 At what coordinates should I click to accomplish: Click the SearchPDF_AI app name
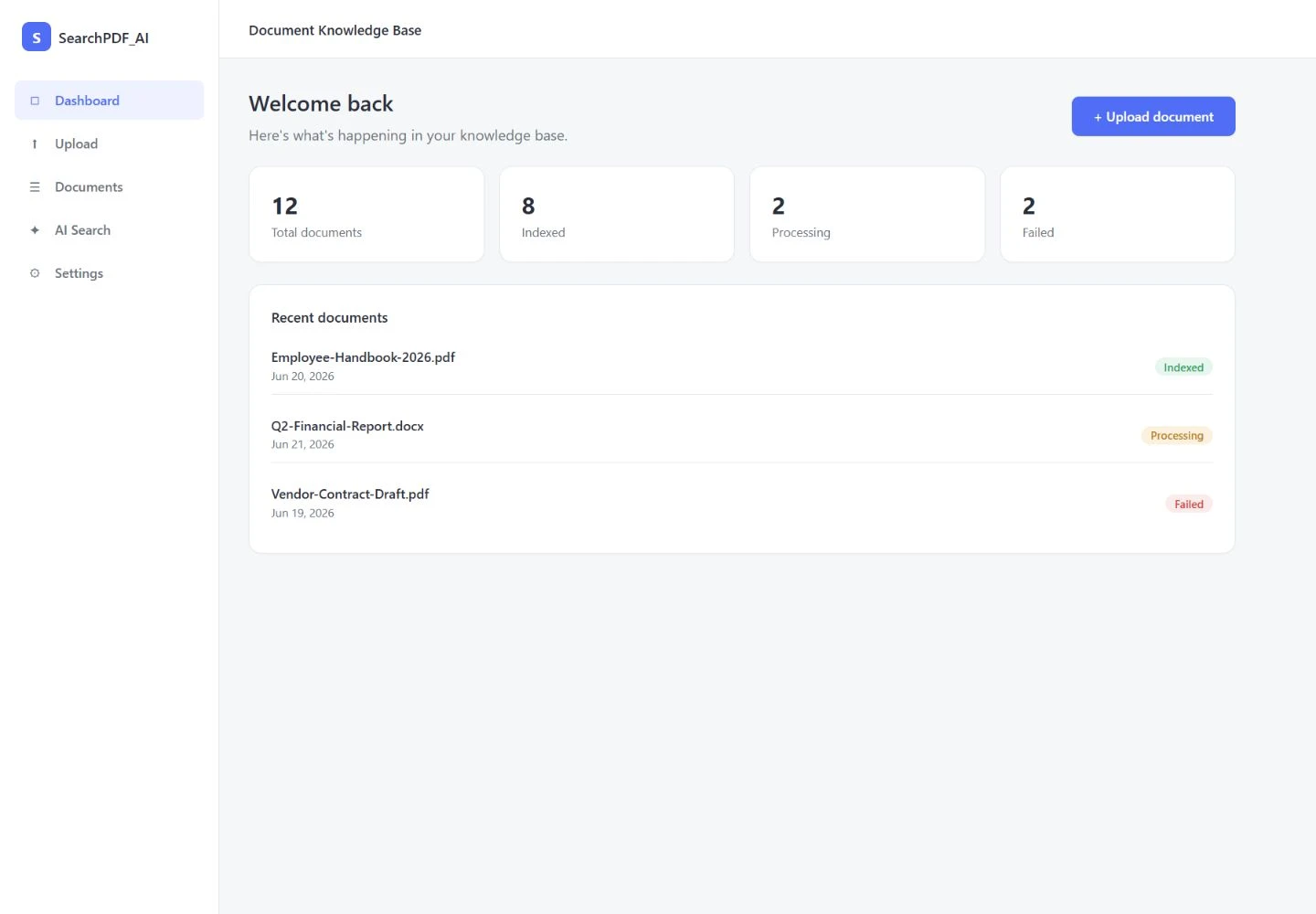pos(103,38)
